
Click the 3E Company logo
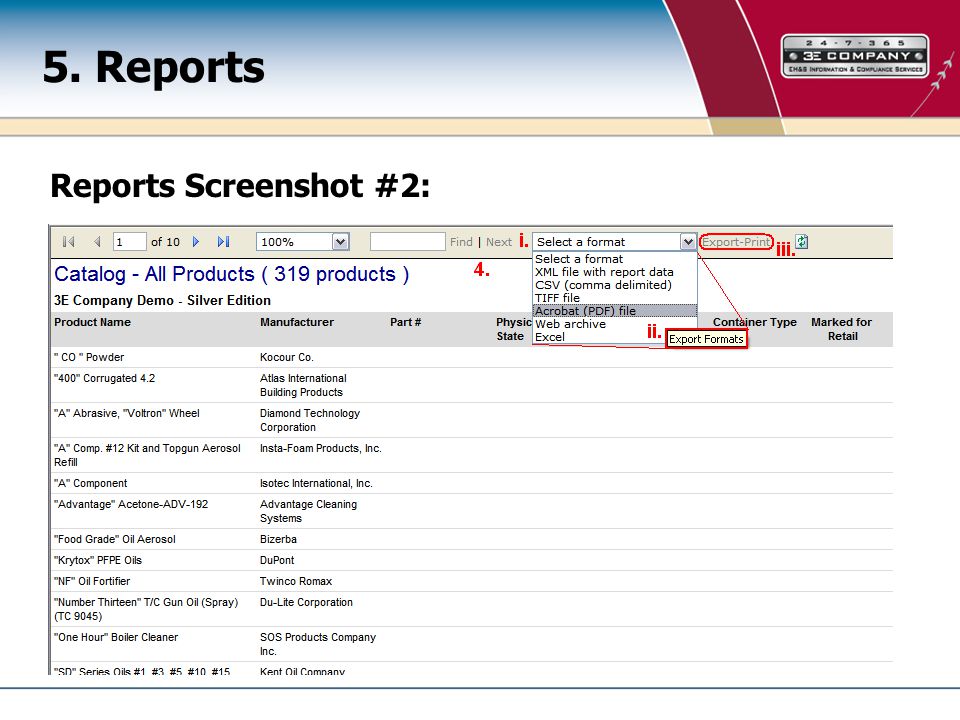855,56
